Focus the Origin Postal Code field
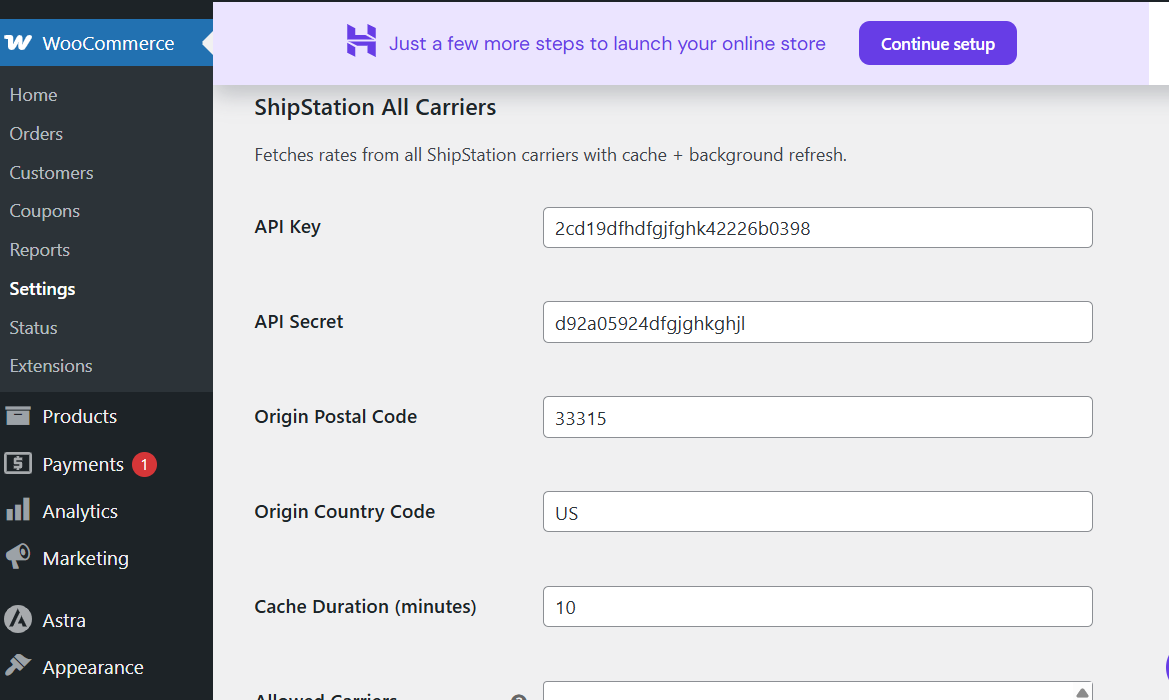The image size is (1169, 700). click(x=817, y=418)
